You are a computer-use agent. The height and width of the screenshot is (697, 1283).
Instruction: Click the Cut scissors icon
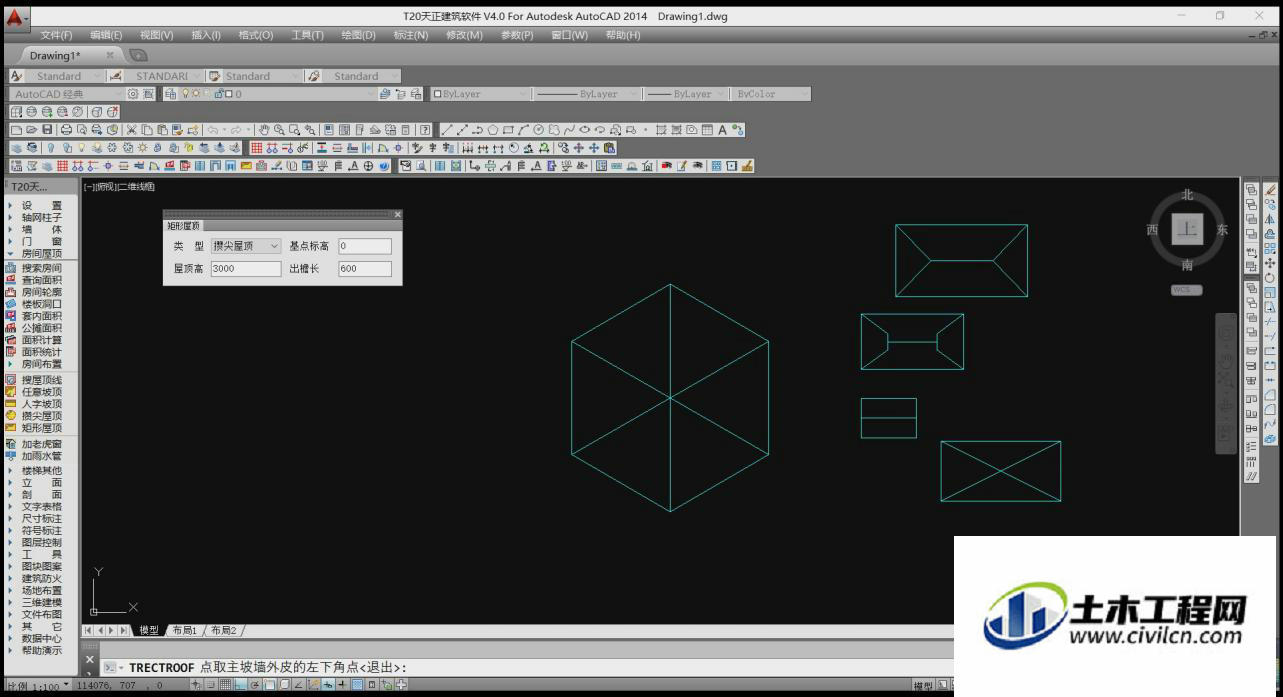131,130
